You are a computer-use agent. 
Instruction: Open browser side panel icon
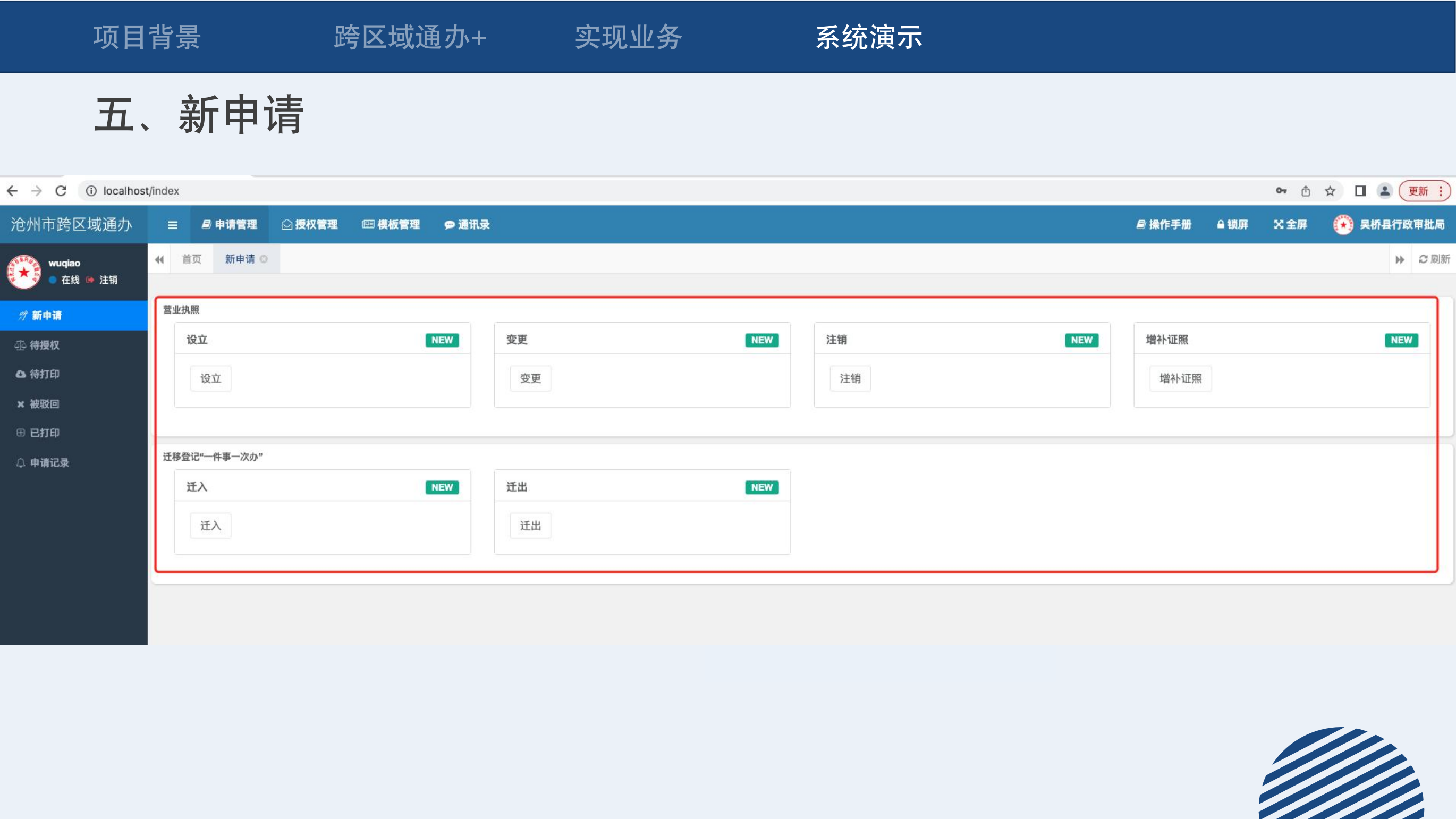click(x=1360, y=191)
